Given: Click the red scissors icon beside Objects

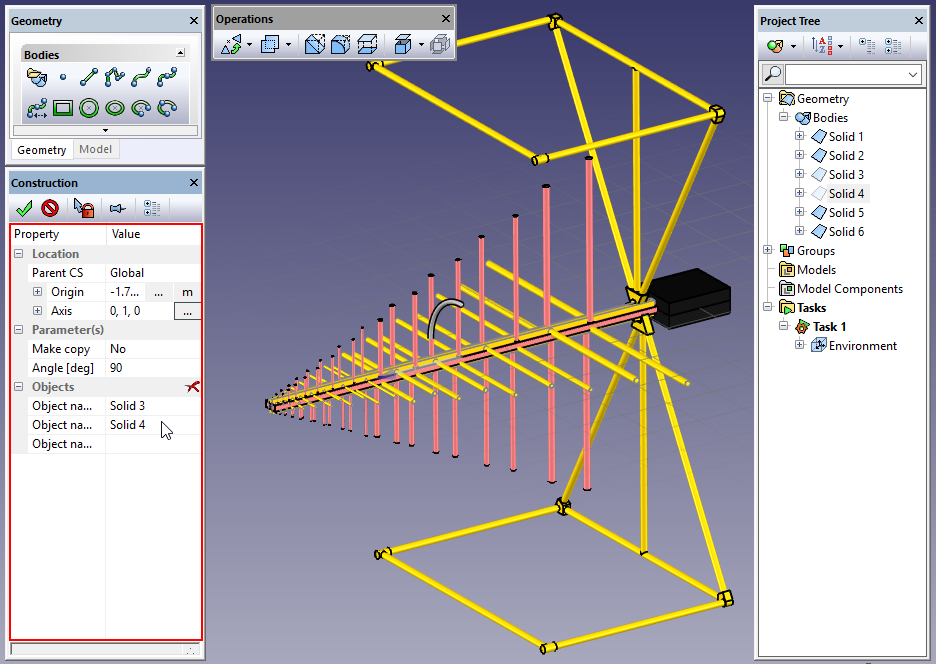Looking at the screenshot, I should [x=192, y=387].
